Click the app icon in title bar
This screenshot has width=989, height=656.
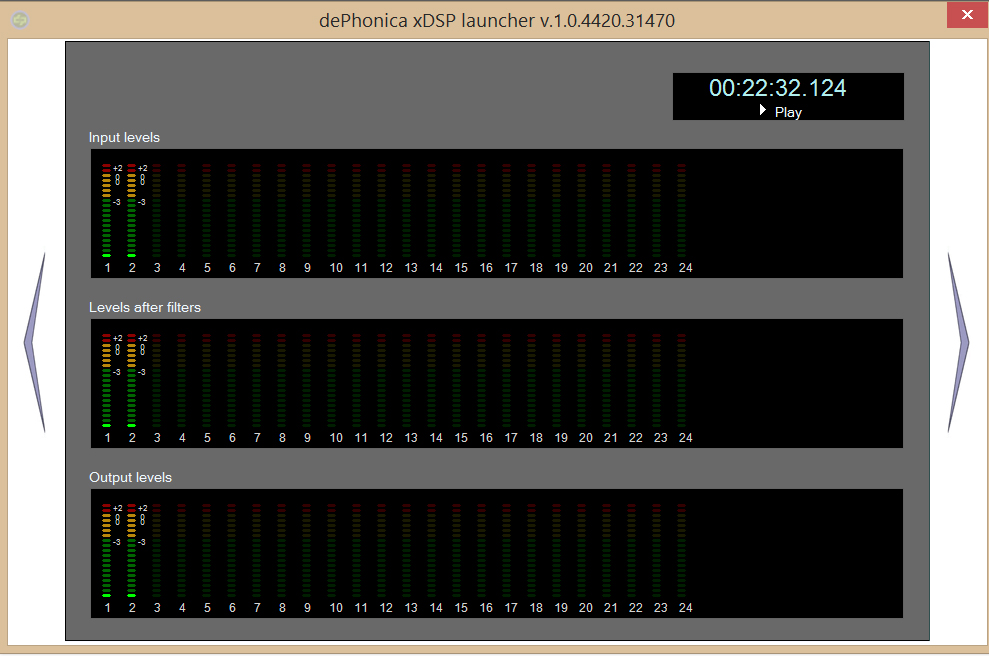(20, 20)
